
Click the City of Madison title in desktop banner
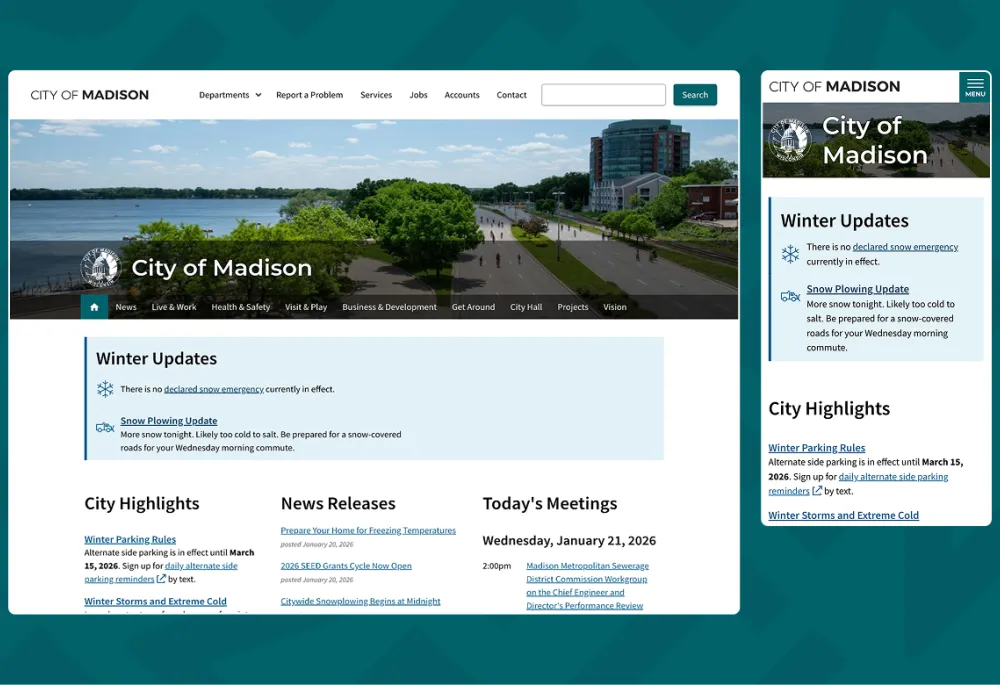pyautogui.click(x=221, y=268)
